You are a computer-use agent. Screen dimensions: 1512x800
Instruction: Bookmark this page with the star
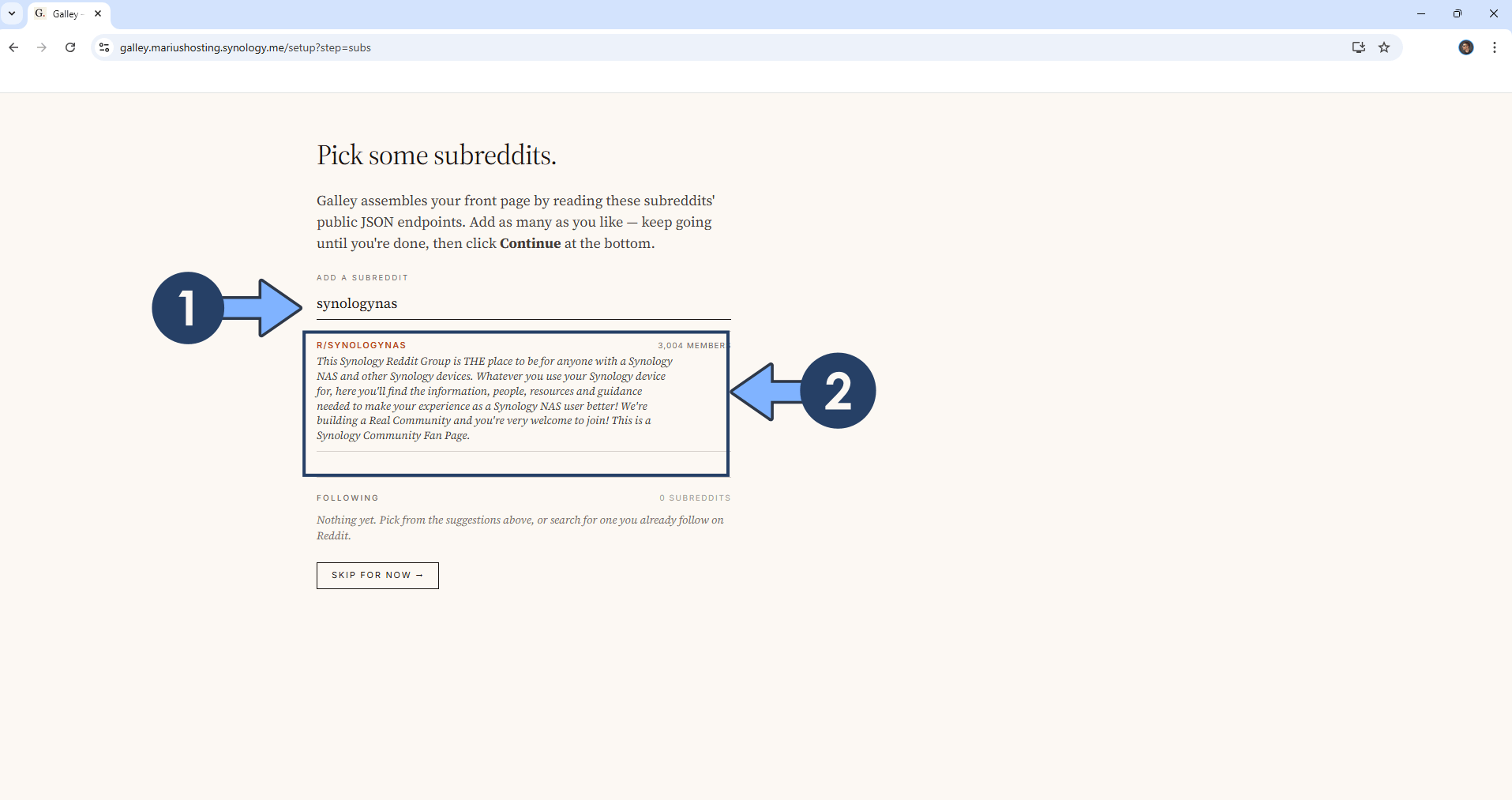point(1384,47)
